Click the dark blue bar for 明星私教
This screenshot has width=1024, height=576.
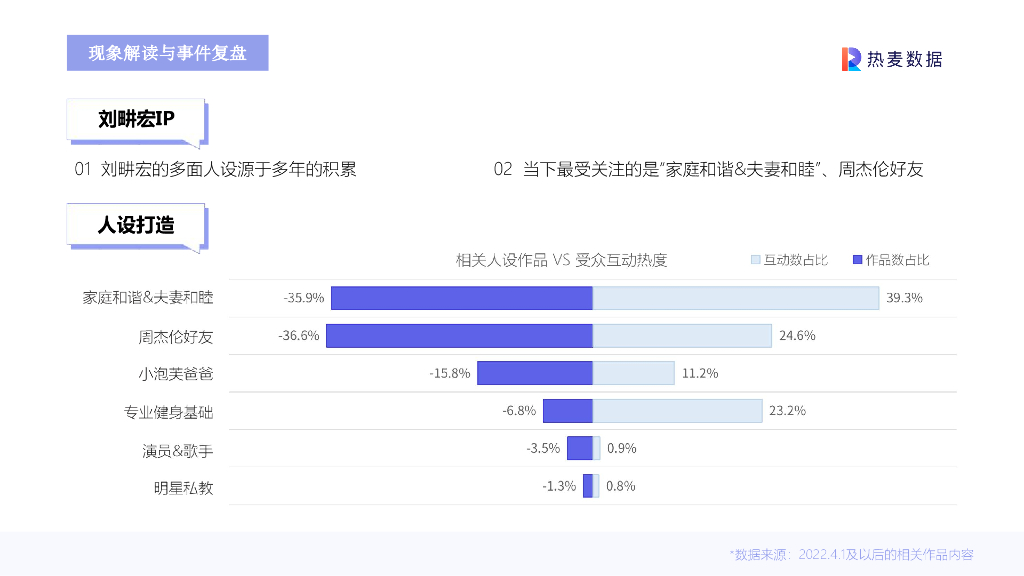click(588, 486)
